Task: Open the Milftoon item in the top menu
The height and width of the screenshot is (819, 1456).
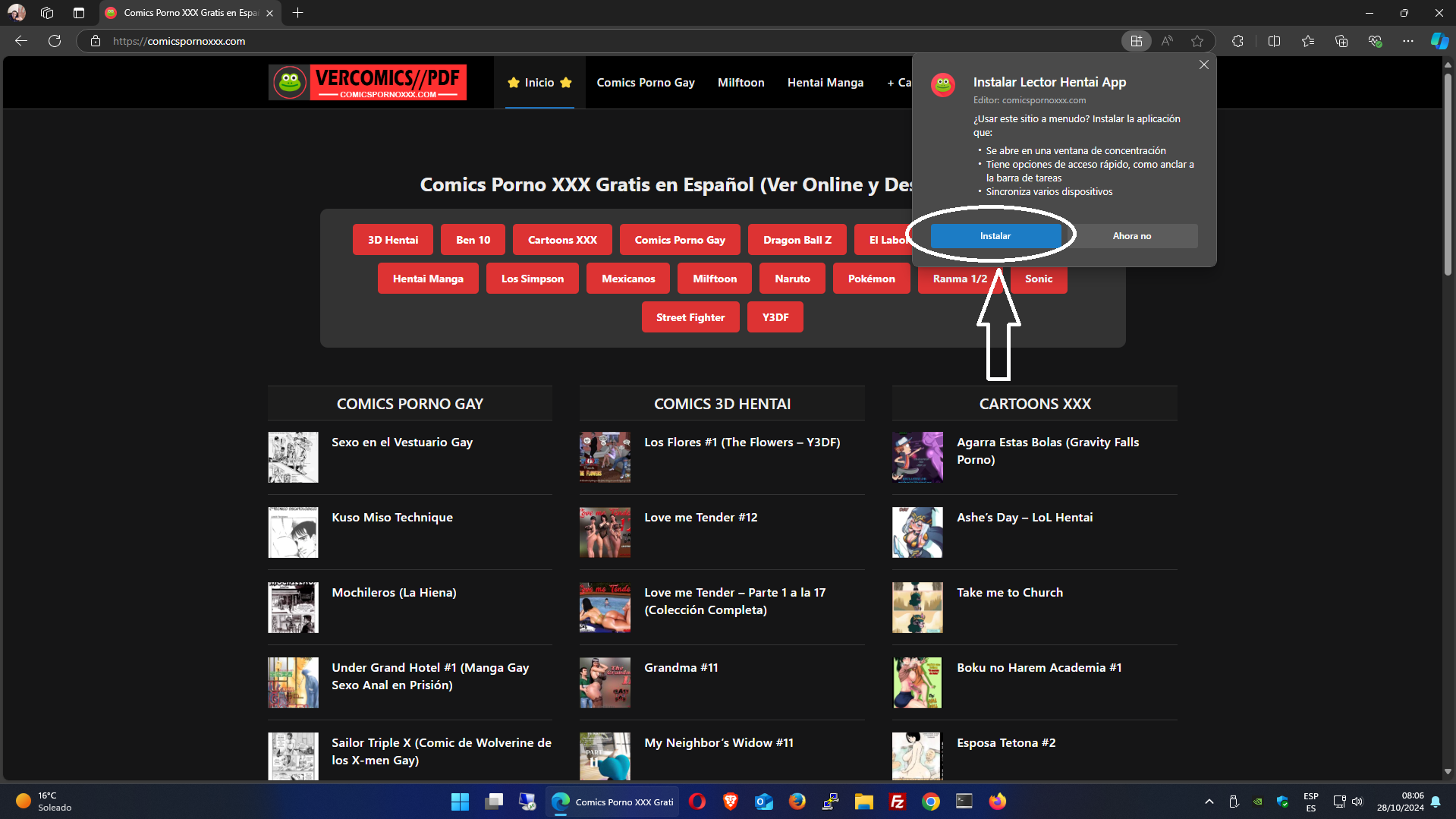Action: (741, 82)
